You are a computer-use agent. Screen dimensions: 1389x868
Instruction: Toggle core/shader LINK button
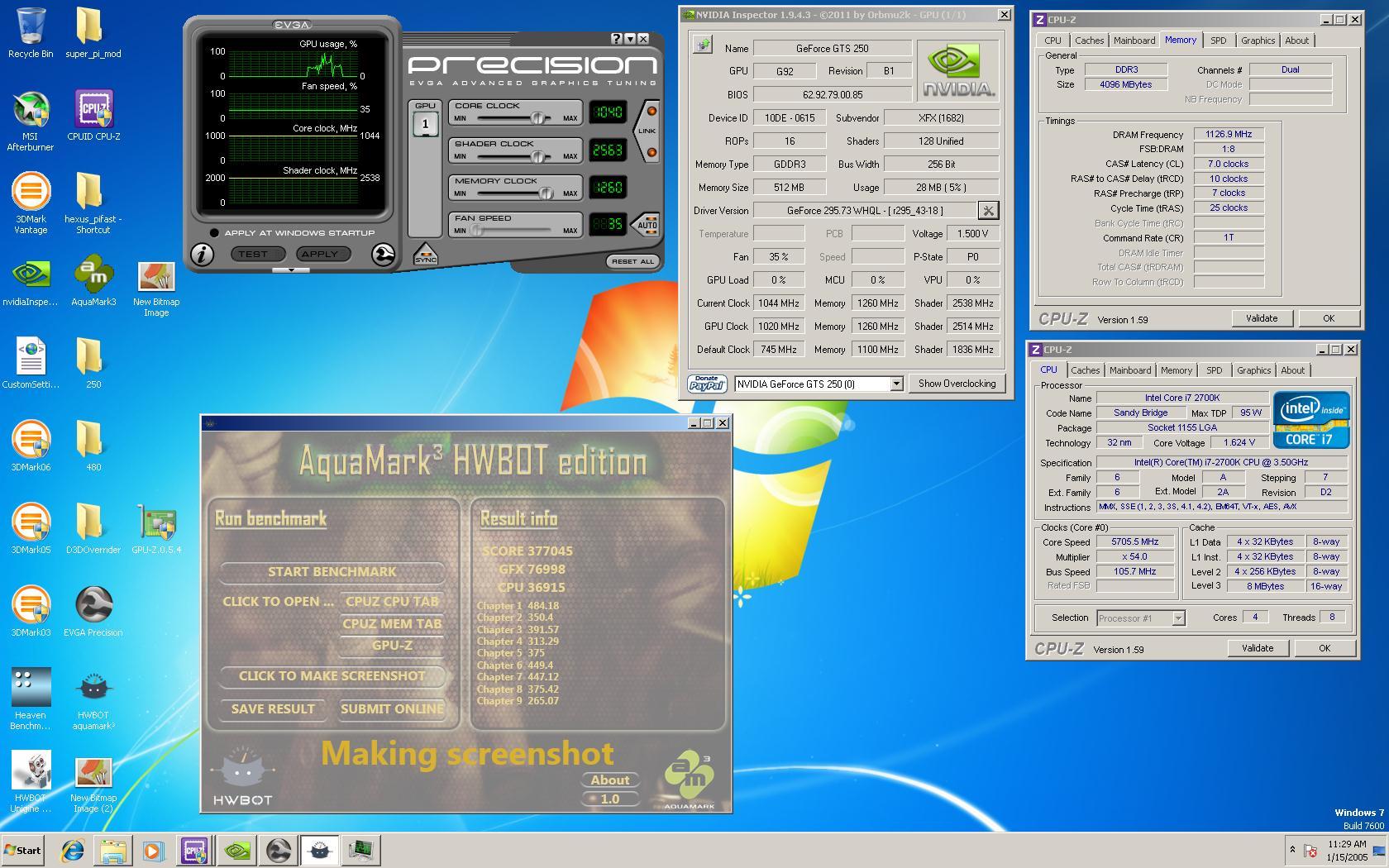(x=647, y=131)
